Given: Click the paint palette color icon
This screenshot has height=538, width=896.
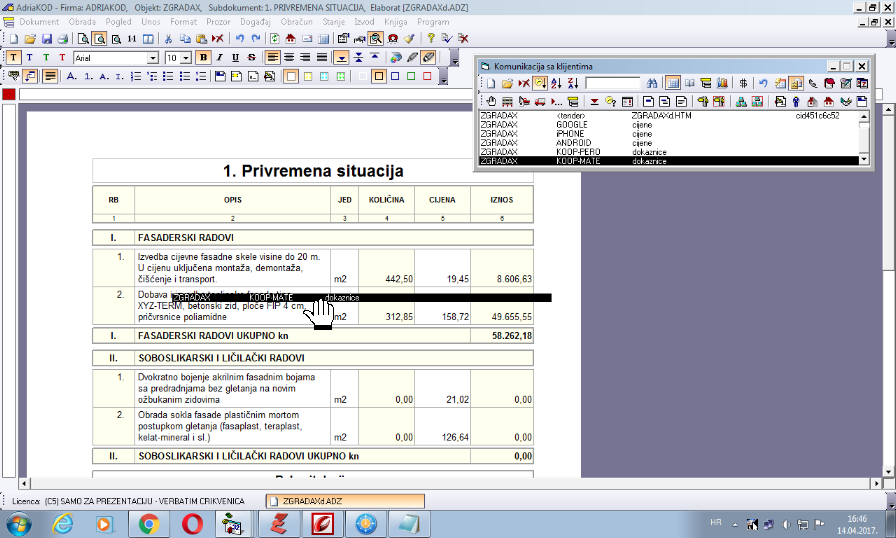Looking at the screenshot, I should (395, 58).
